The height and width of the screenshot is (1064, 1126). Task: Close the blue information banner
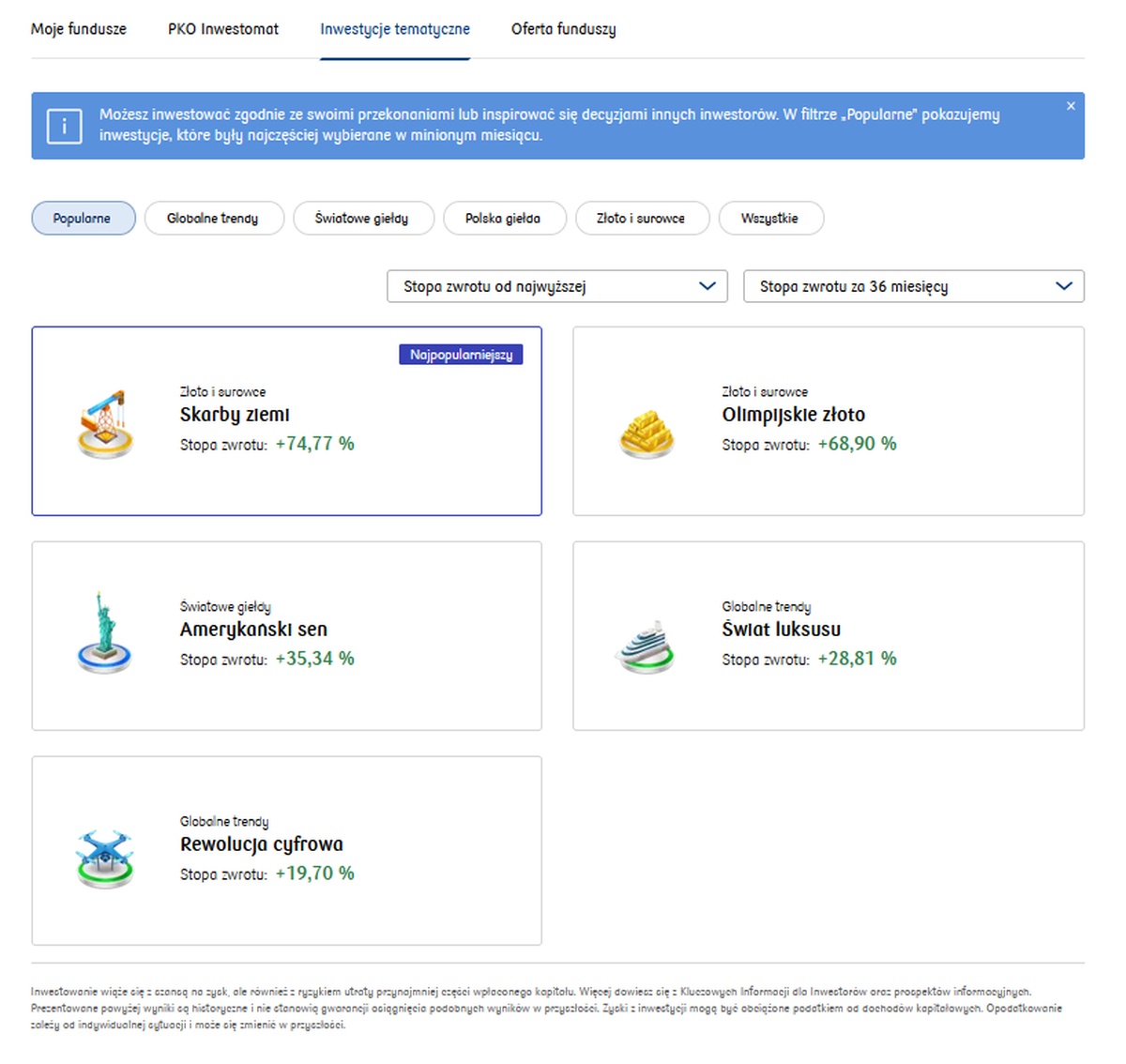[x=1071, y=106]
